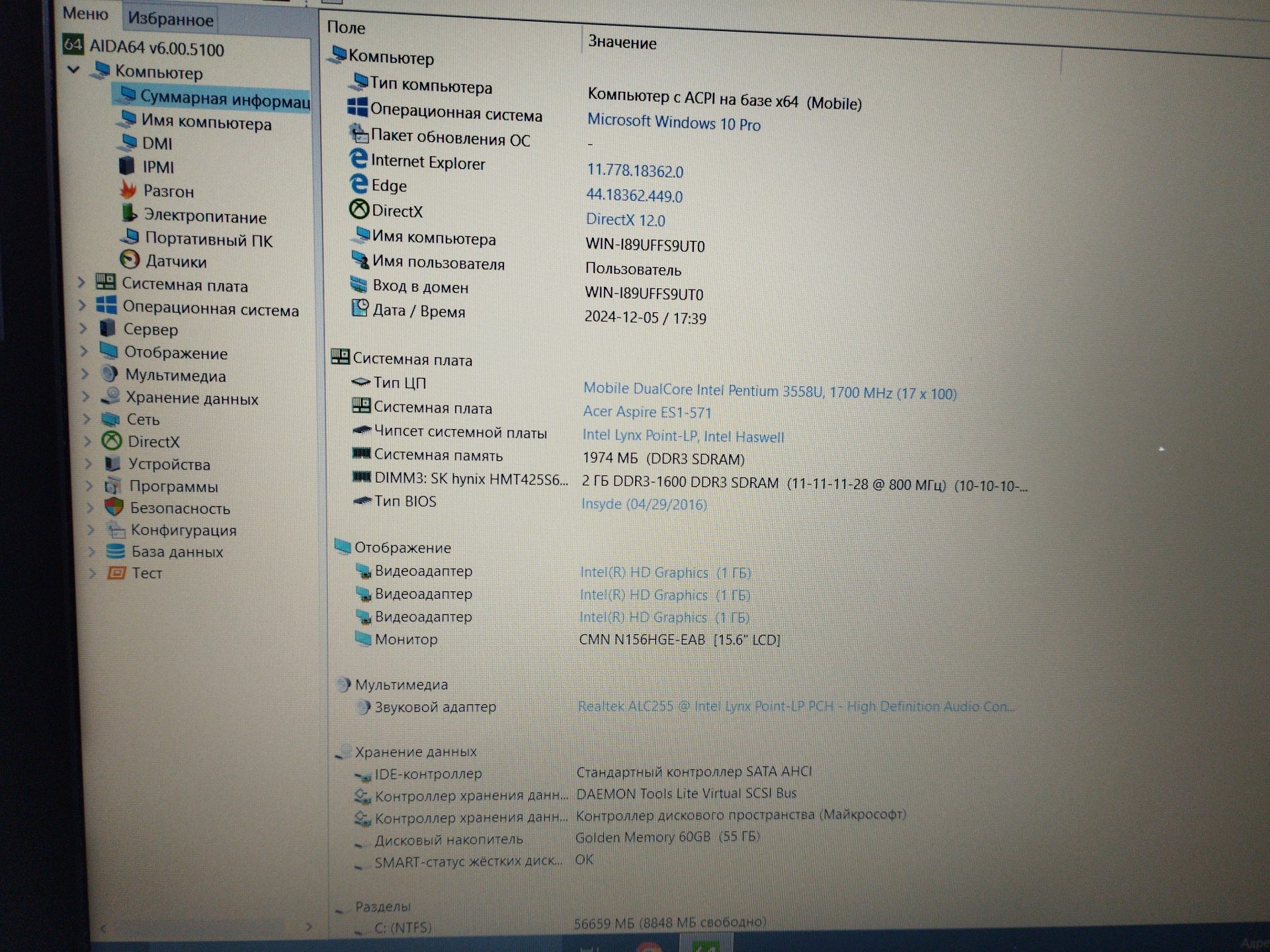
Task: Expand the Сервер tree node
Action: coord(83,328)
